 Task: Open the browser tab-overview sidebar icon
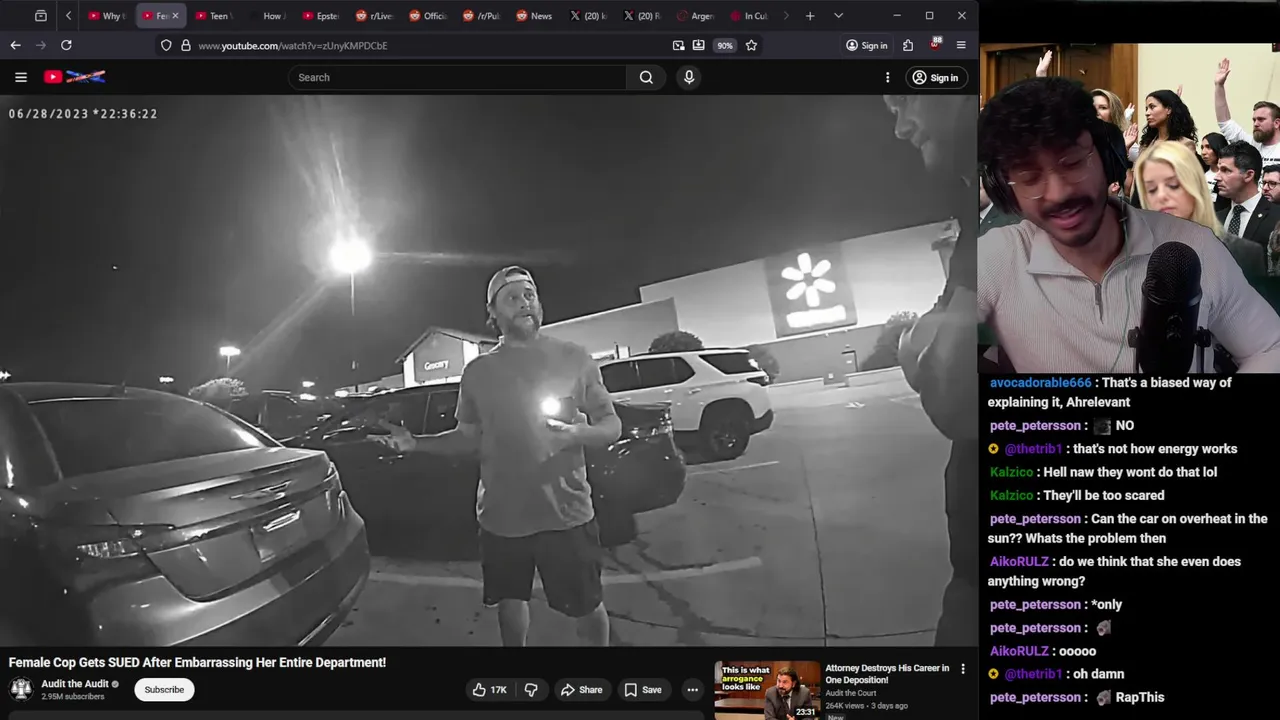click(x=40, y=16)
